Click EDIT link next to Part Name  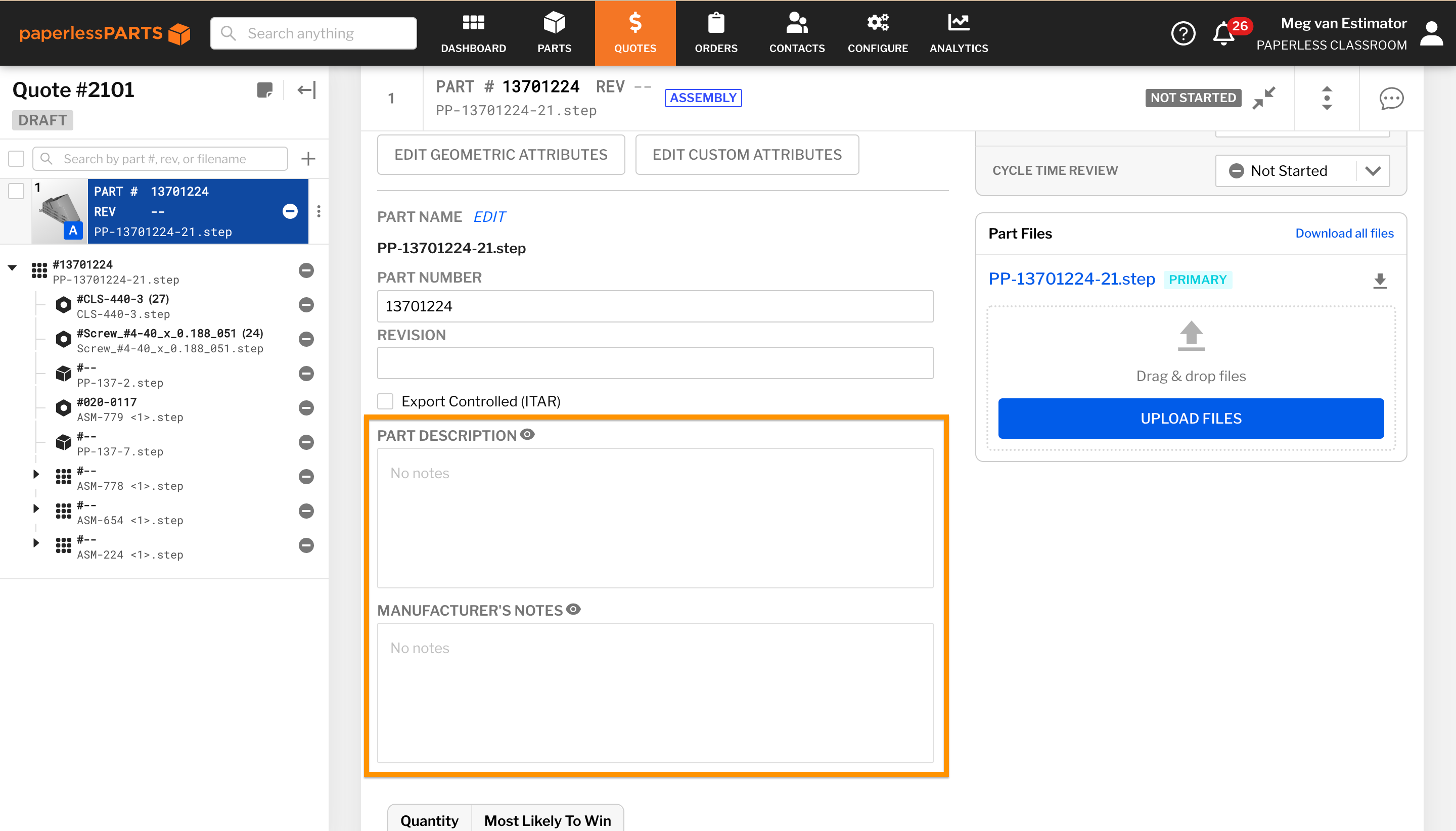tap(489, 217)
